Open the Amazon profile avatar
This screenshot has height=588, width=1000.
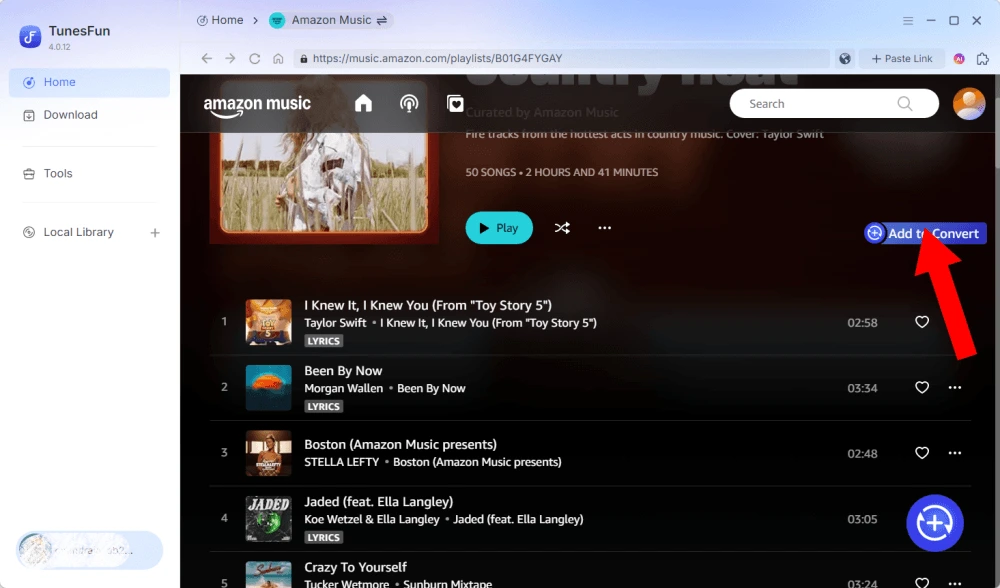click(969, 103)
